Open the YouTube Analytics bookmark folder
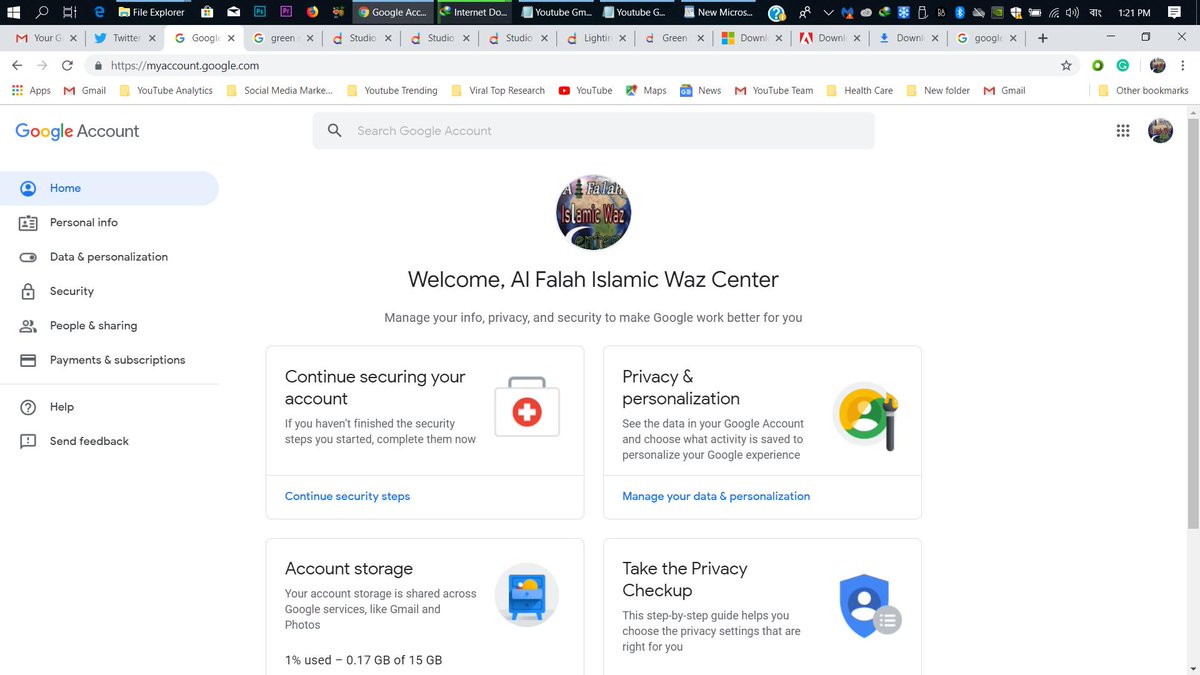Image resolution: width=1200 pixels, height=675 pixels. (166, 90)
